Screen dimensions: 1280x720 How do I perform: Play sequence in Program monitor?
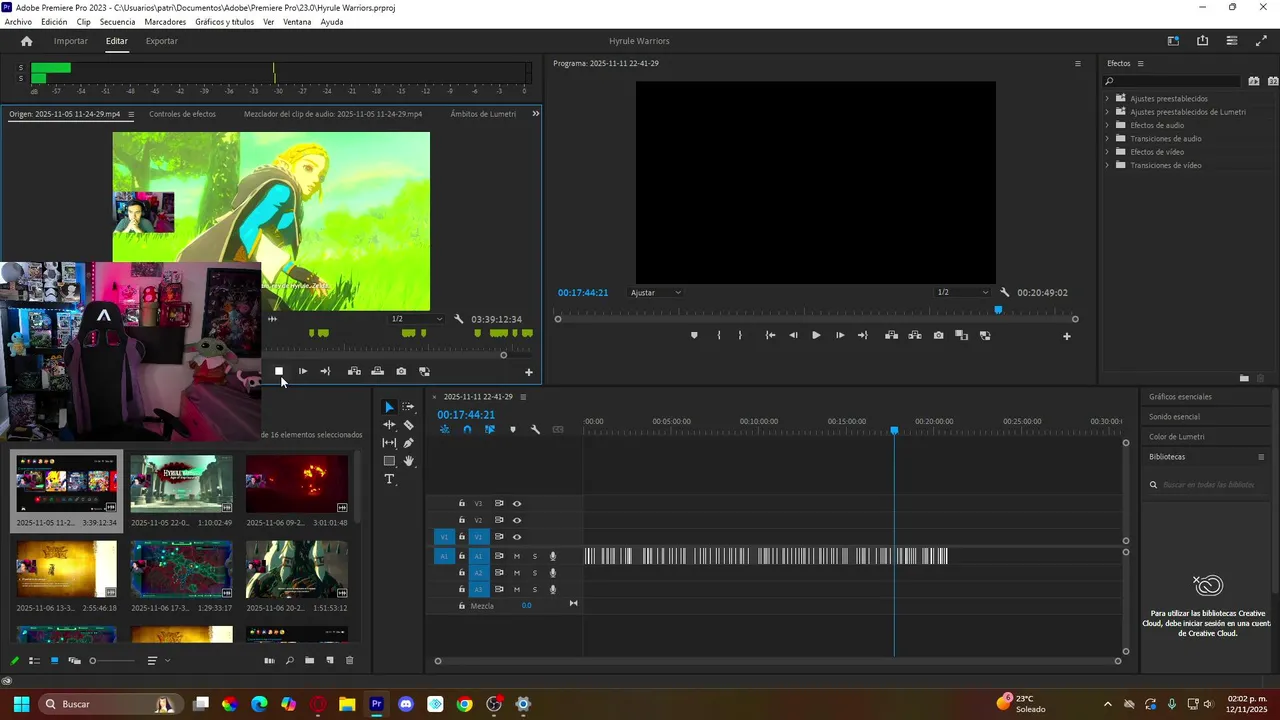(x=816, y=336)
